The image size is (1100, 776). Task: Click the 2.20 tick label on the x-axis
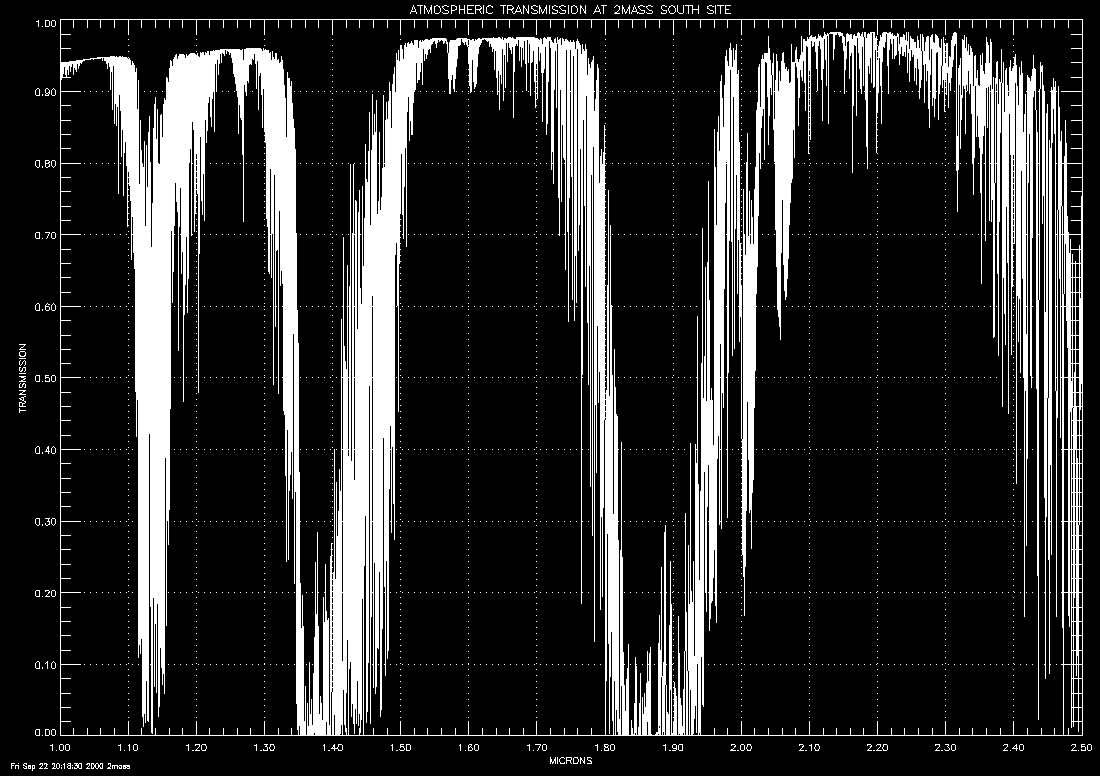pos(877,747)
